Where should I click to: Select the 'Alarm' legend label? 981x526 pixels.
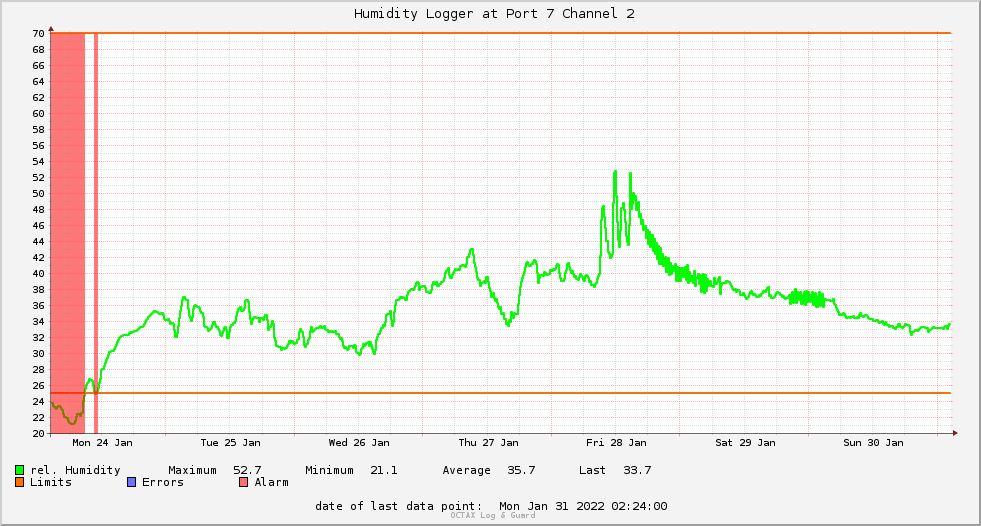click(x=272, y=482)
